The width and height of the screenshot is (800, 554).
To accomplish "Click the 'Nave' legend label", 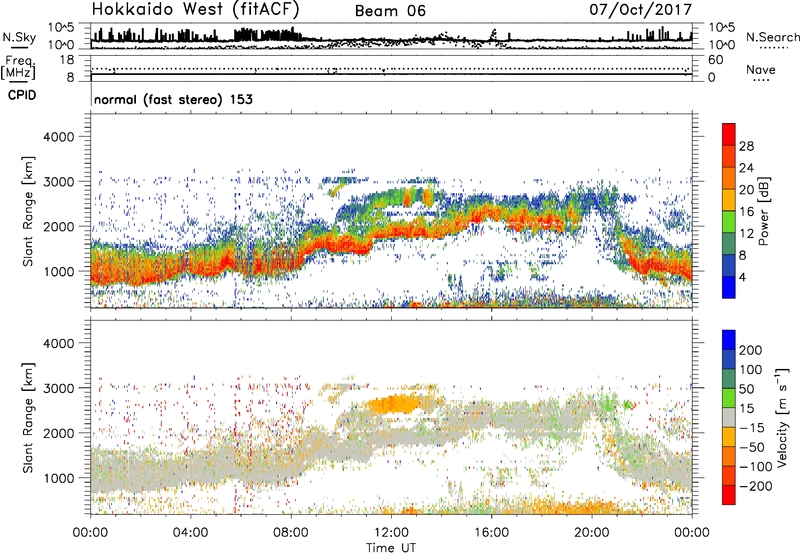I will 760,69.
